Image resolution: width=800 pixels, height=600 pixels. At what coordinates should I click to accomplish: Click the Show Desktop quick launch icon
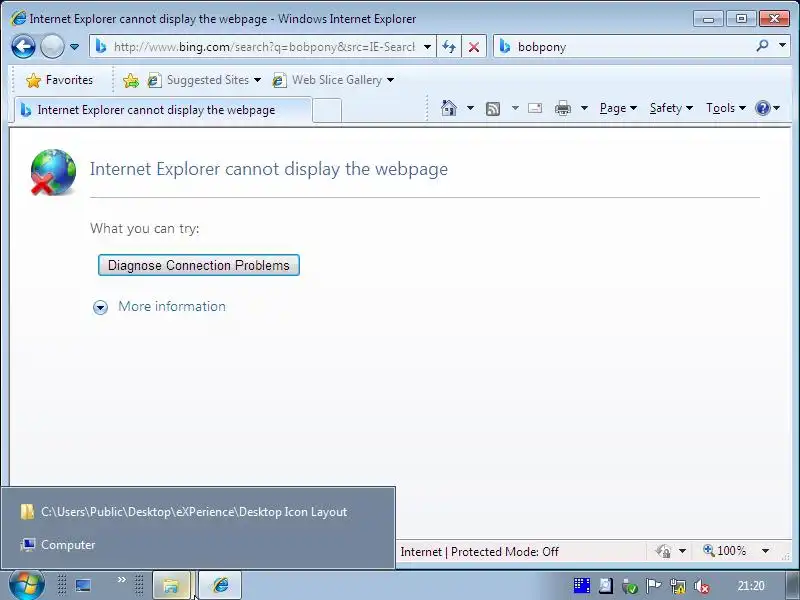coord(83,586)
